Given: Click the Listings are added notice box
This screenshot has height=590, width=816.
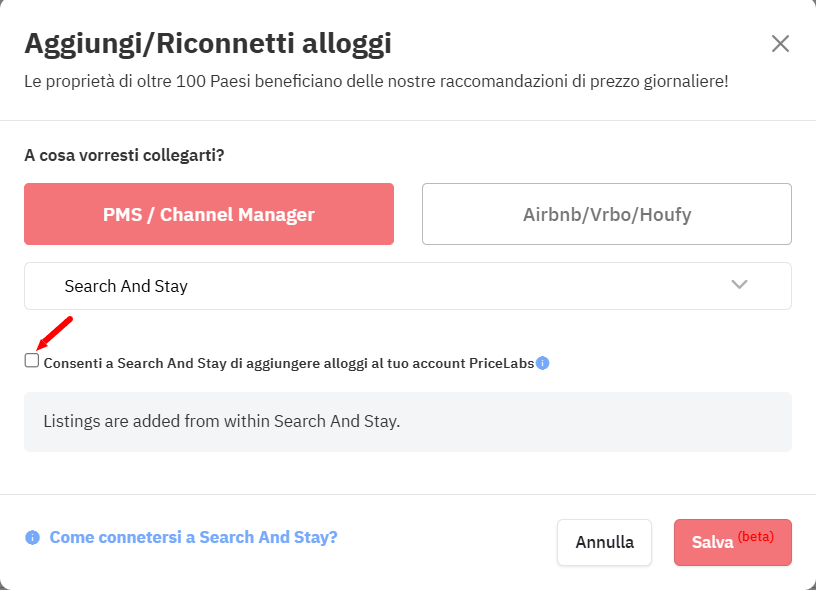Looking at the screenshot, I should [x=408, y=422].
